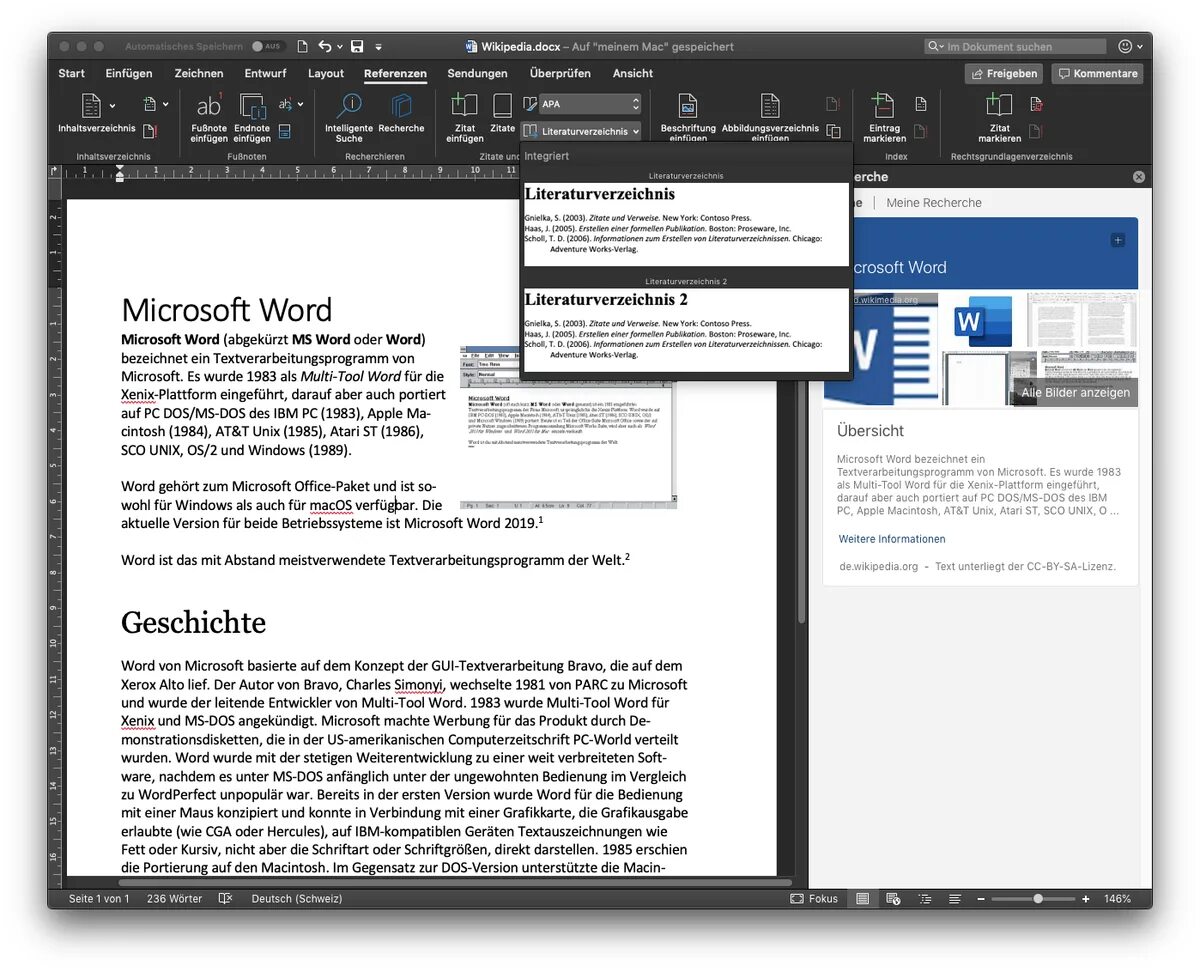Click Eintrag markieren icon
The height and width of the screenshot is (972, 1200).
[884, 106]
